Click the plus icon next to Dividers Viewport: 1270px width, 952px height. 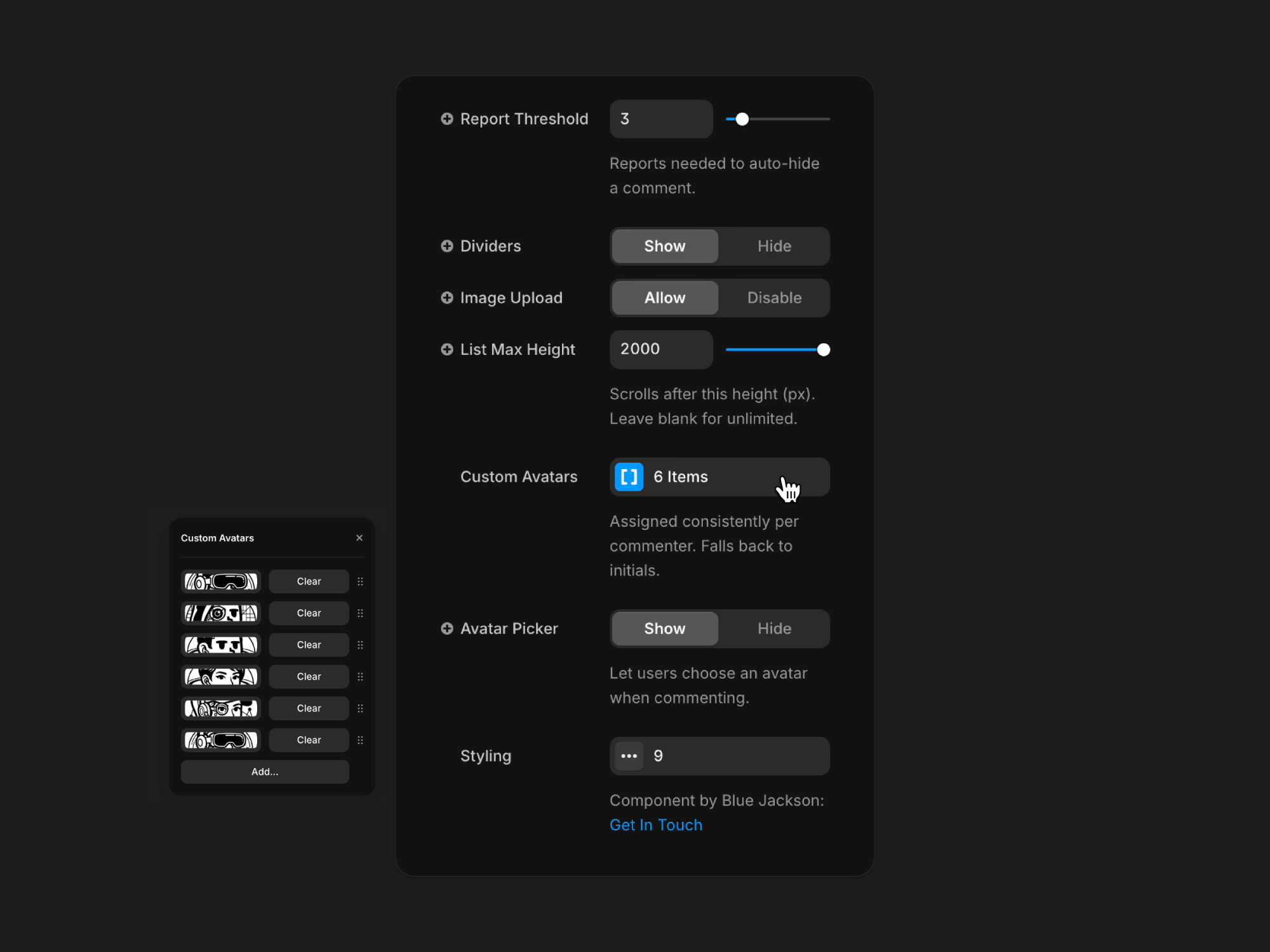[446, 246]
